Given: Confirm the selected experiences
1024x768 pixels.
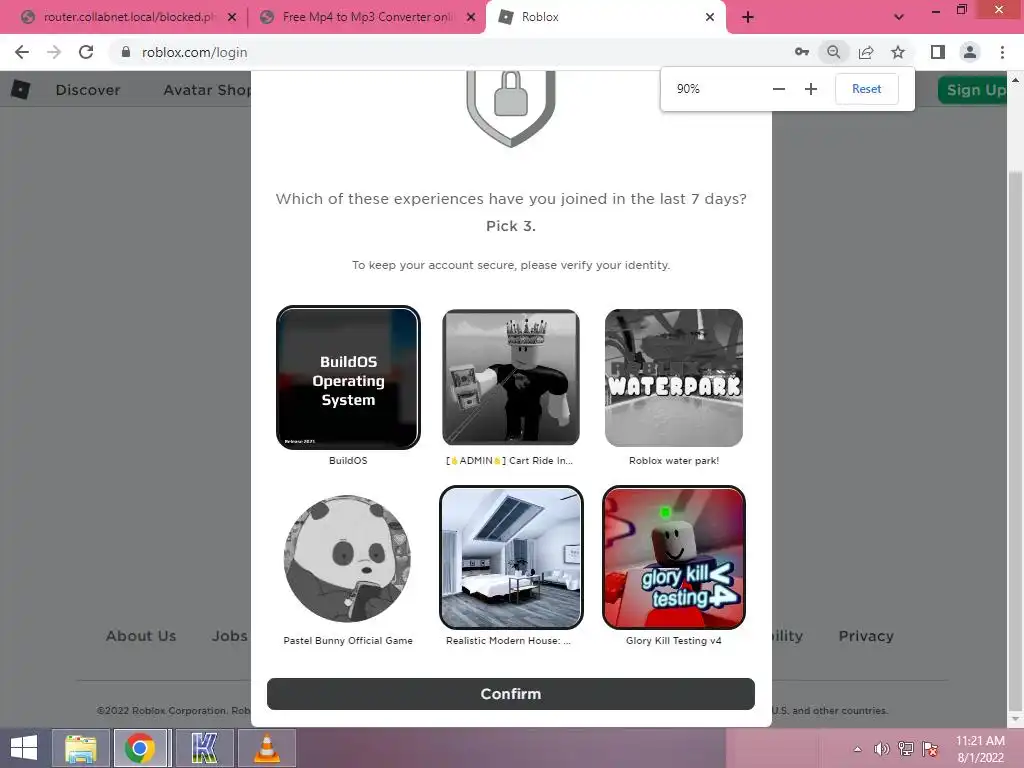Looking at the screenshot, I should tap(511, 694).
